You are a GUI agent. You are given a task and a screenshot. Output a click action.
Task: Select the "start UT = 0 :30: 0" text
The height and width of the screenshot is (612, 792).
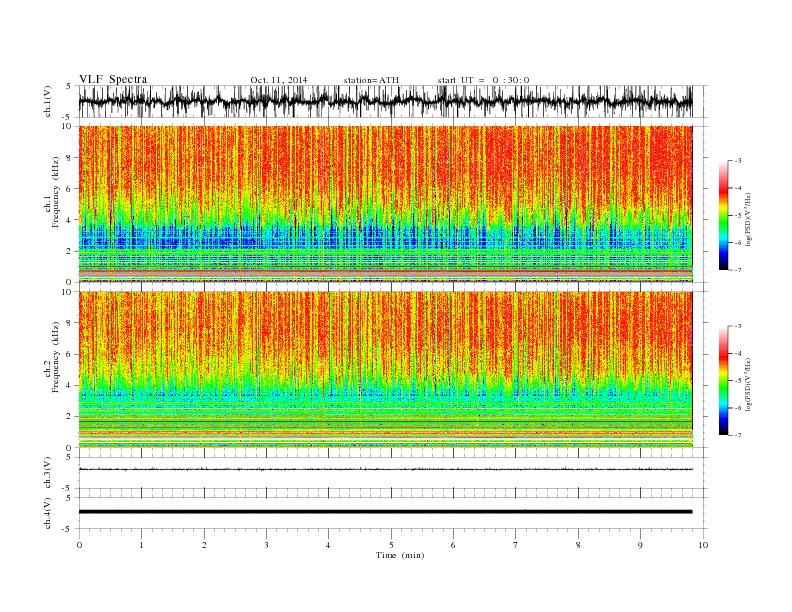pyautogui.click(x=483, y=80)
